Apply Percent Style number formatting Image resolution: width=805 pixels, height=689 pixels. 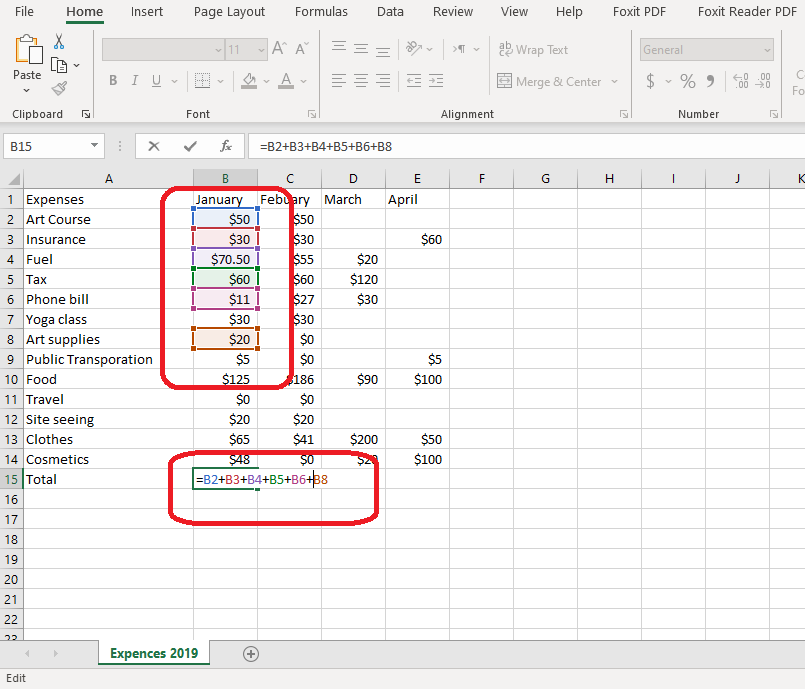click(688, 81)
